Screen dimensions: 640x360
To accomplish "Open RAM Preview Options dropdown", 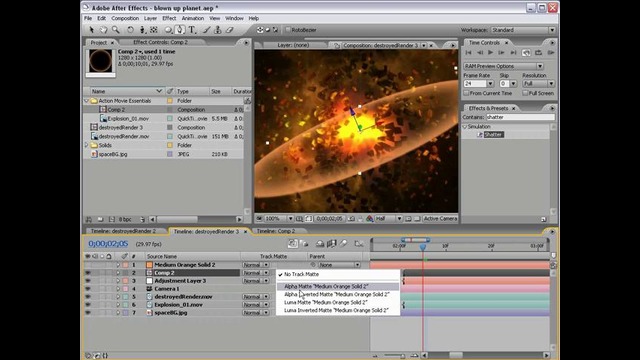I will tap(503, 66).
